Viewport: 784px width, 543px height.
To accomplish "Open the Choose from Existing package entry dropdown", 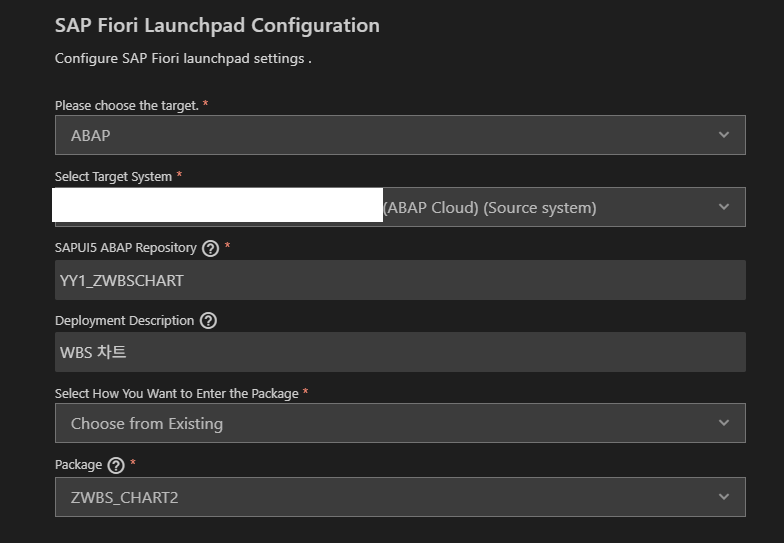I will pos(400,423).
